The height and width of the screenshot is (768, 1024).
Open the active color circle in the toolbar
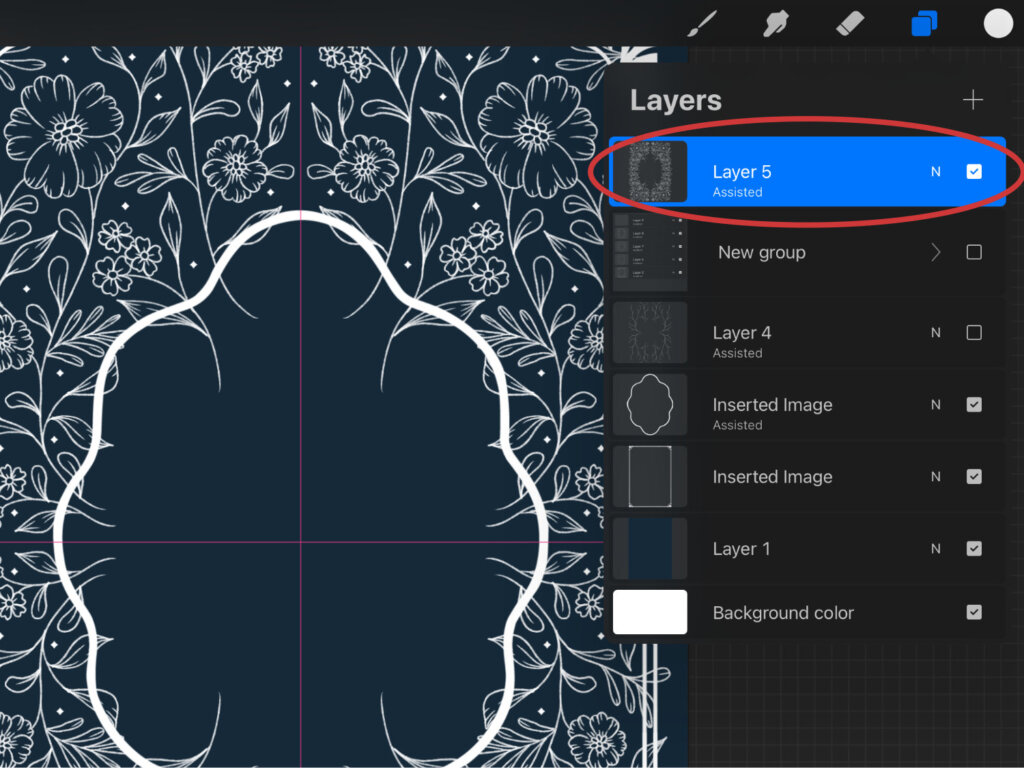(x=997, y=23)
